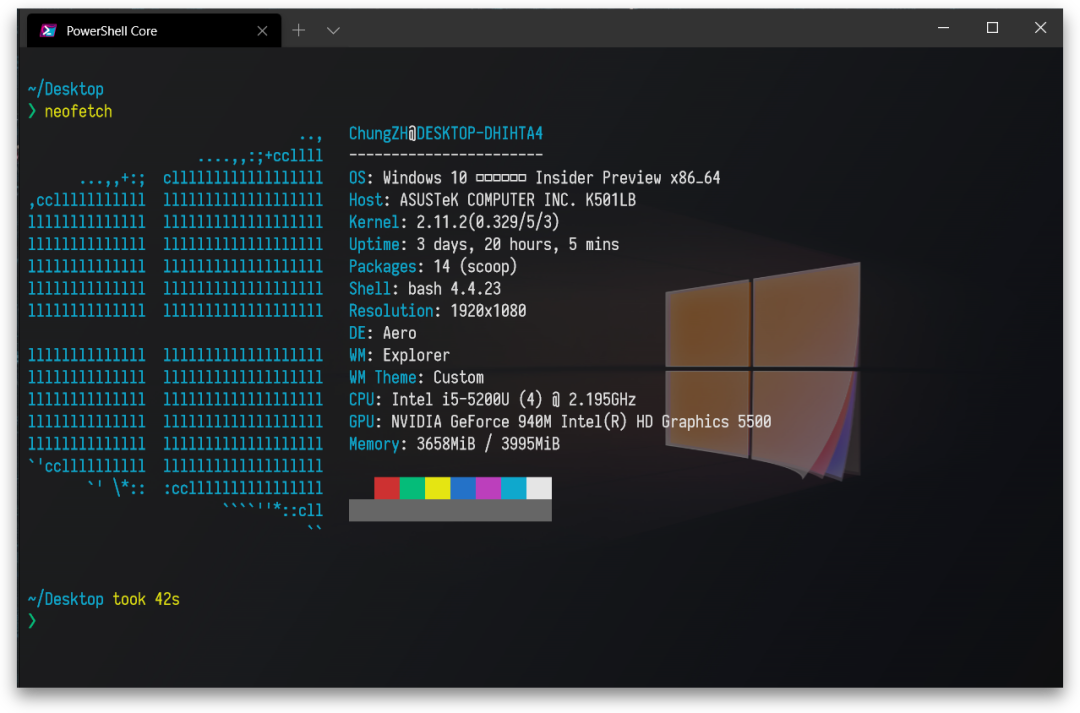Screen dimensions: 1080x713
Task: Minimize the terminal window
Action: pos(944,28)
